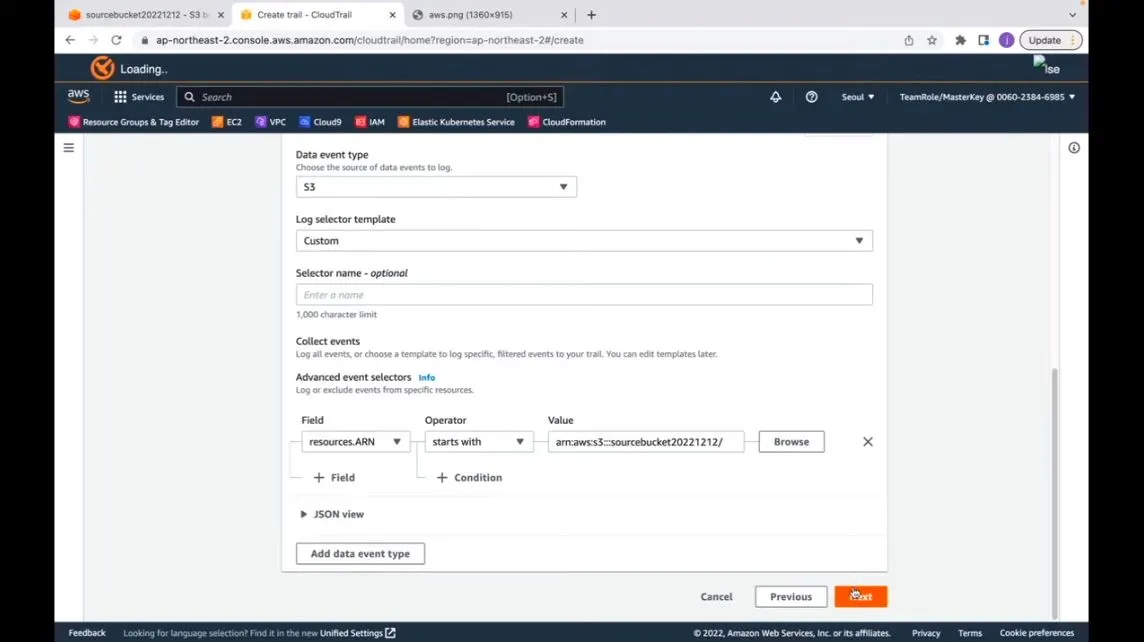Close the aws.png tab
The image size is (1144, 642).
click(x=564, y=15)
